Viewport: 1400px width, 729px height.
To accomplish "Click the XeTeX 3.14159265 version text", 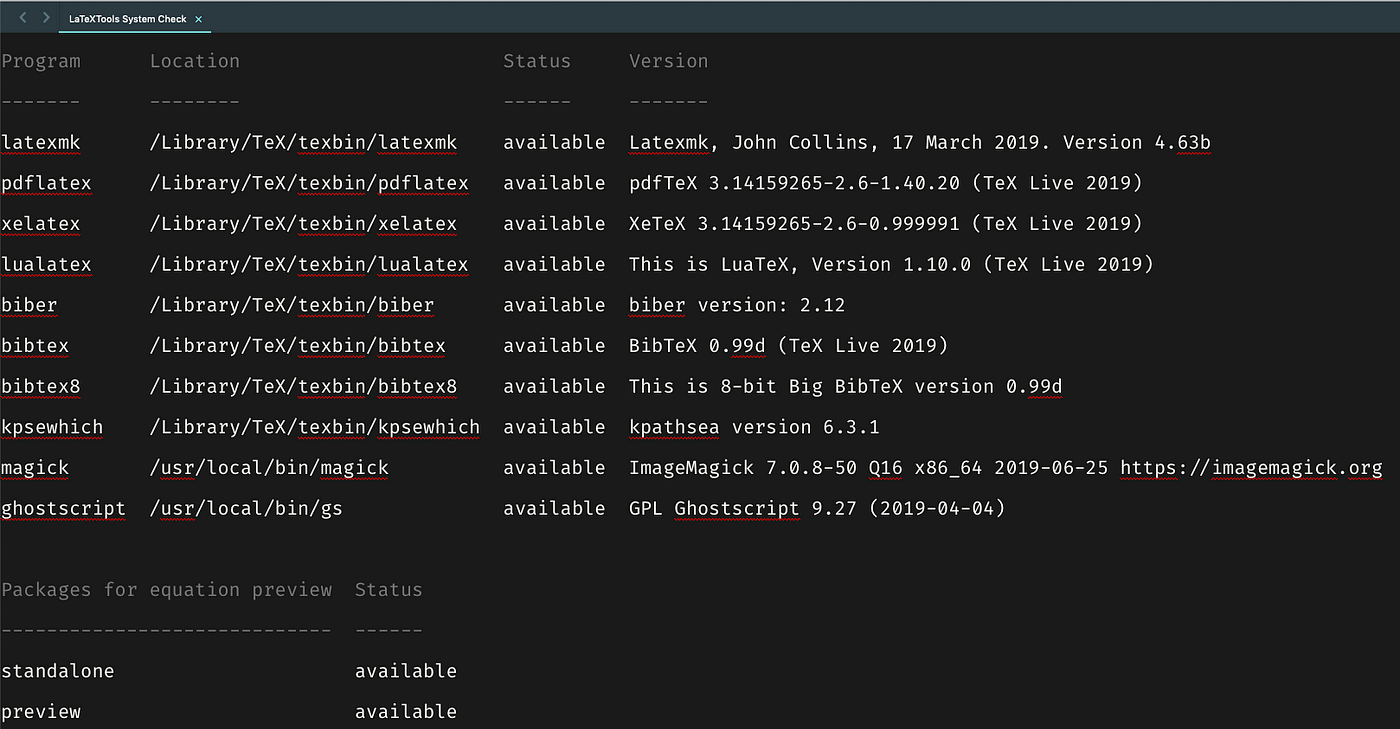I will [x=886, y=224].
